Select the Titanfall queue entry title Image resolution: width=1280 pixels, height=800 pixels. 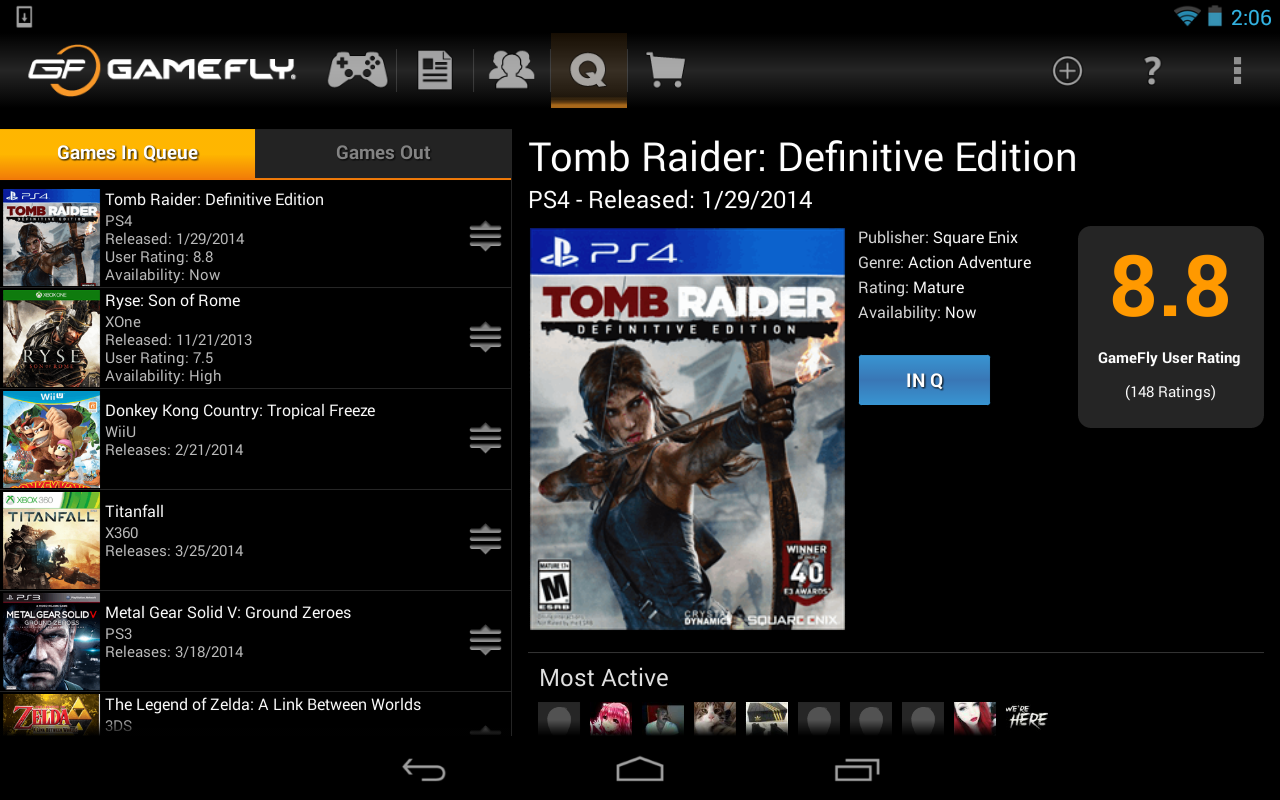[x=134, y=512]
